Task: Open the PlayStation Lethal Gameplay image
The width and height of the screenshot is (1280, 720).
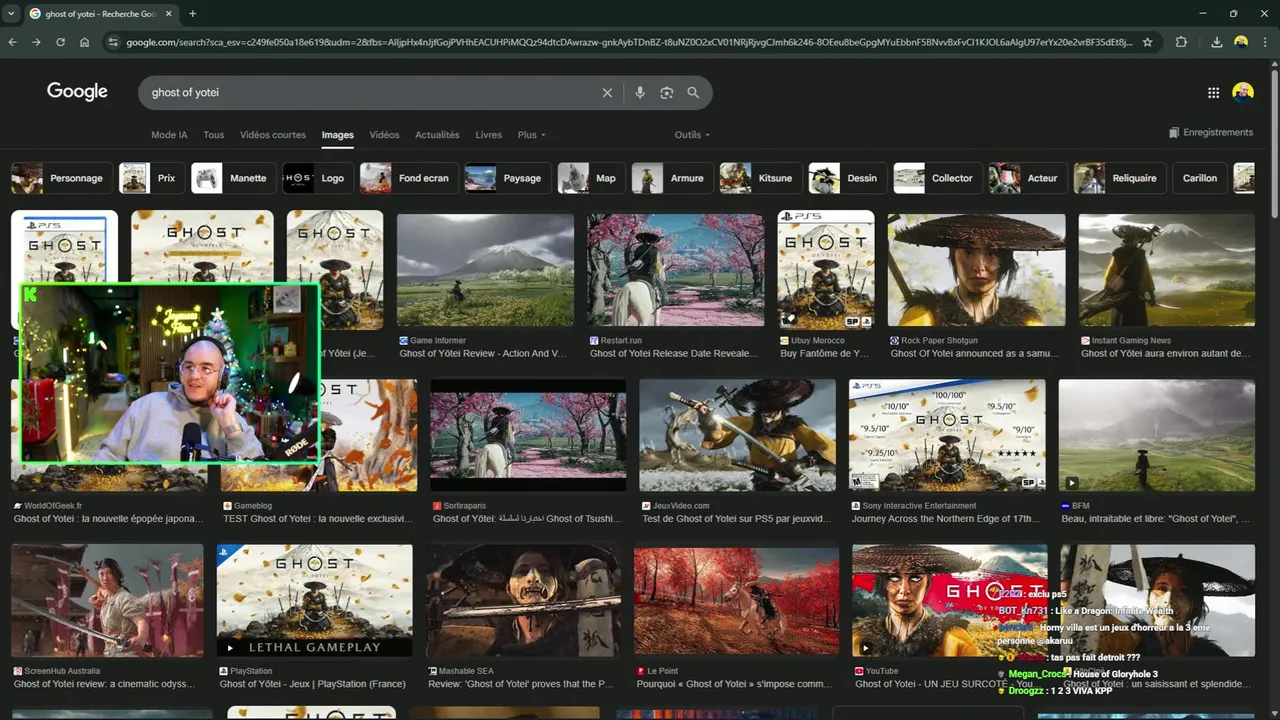Action: (x=314, y=600)
